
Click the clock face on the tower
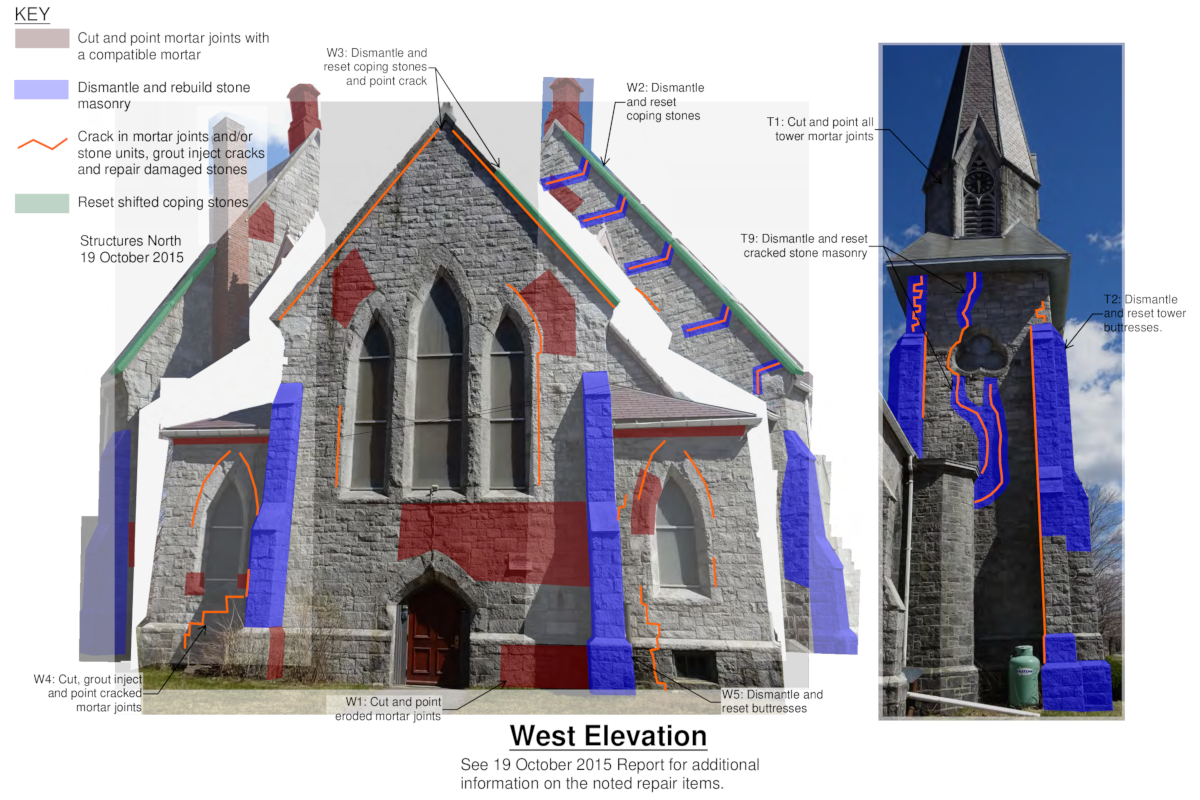tap(978, 183)
